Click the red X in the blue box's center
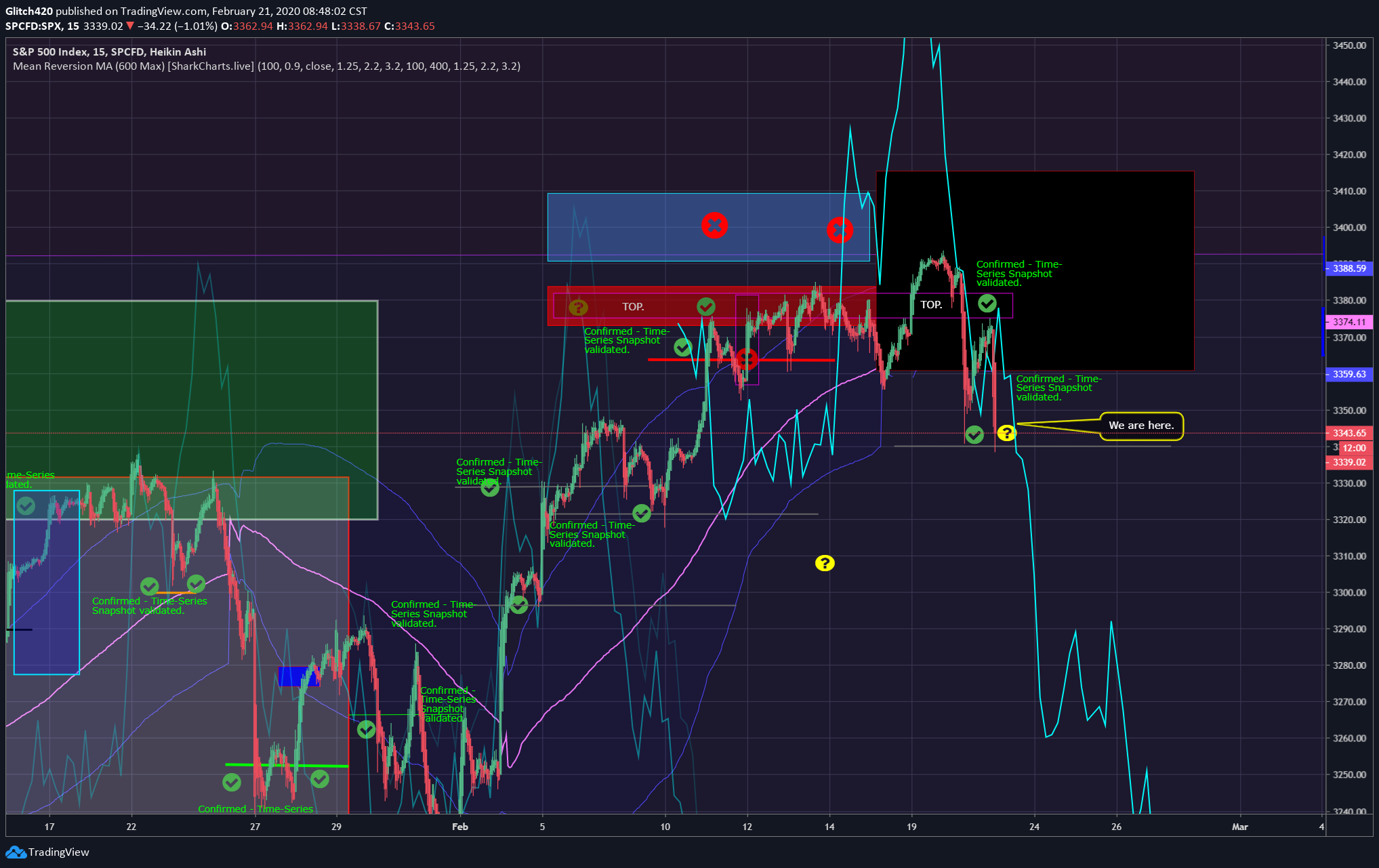 click(x=714, y=225)
